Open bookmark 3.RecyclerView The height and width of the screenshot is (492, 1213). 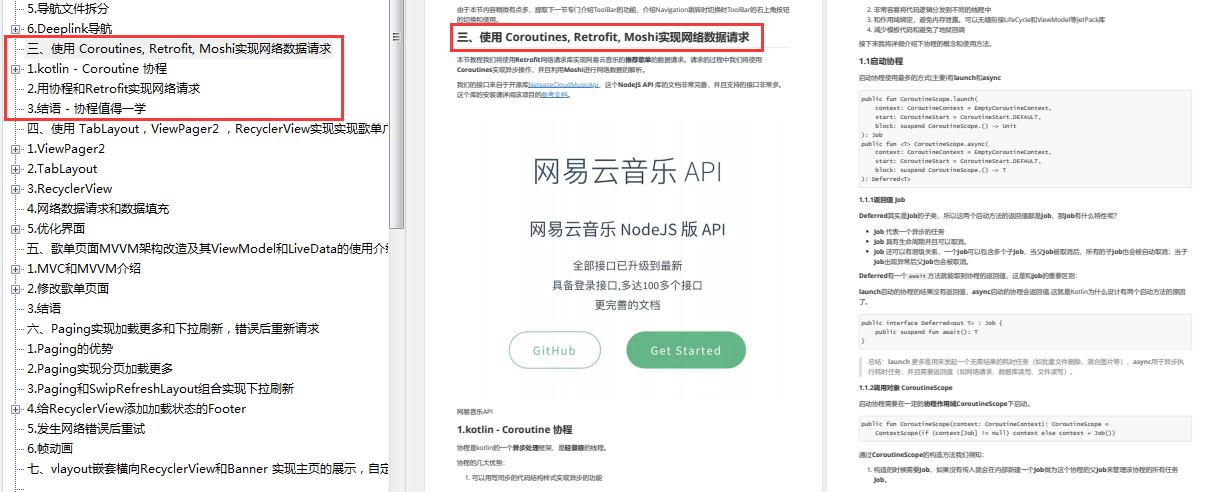69,189
